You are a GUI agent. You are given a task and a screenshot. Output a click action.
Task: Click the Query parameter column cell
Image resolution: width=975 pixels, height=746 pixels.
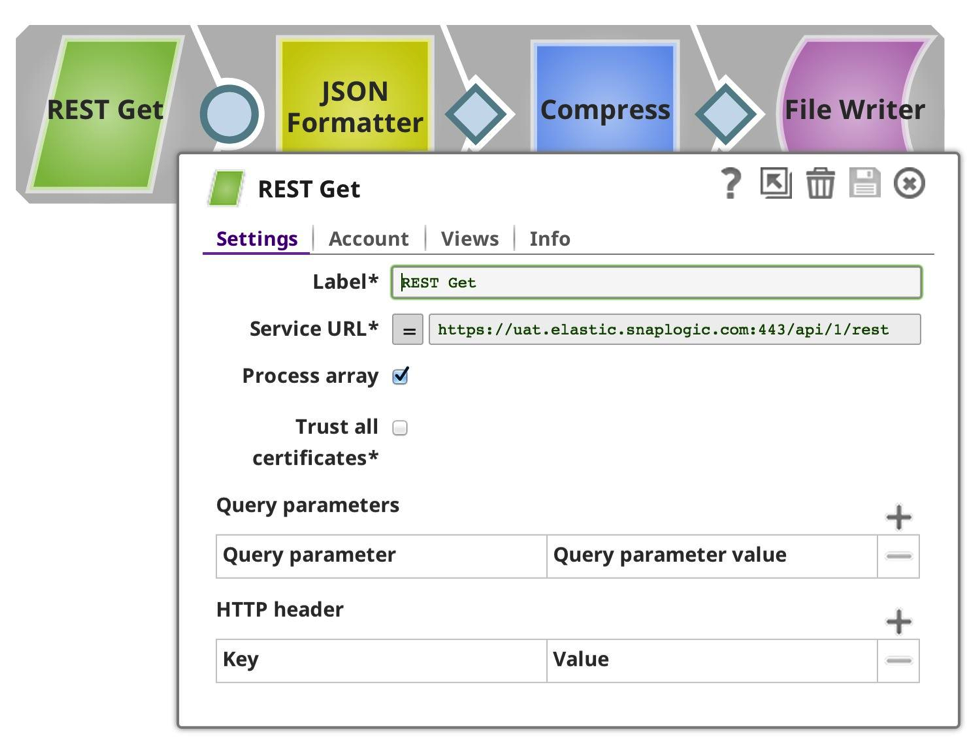[381, 556]
